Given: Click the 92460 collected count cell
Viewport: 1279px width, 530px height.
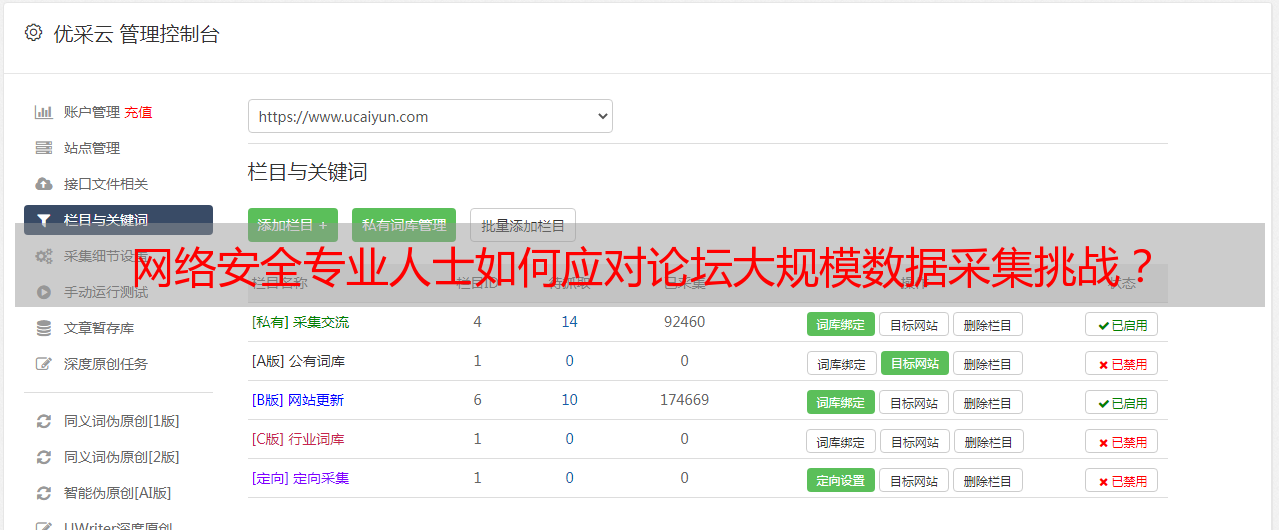Looking at the screenshot, I should pos(684,322).
